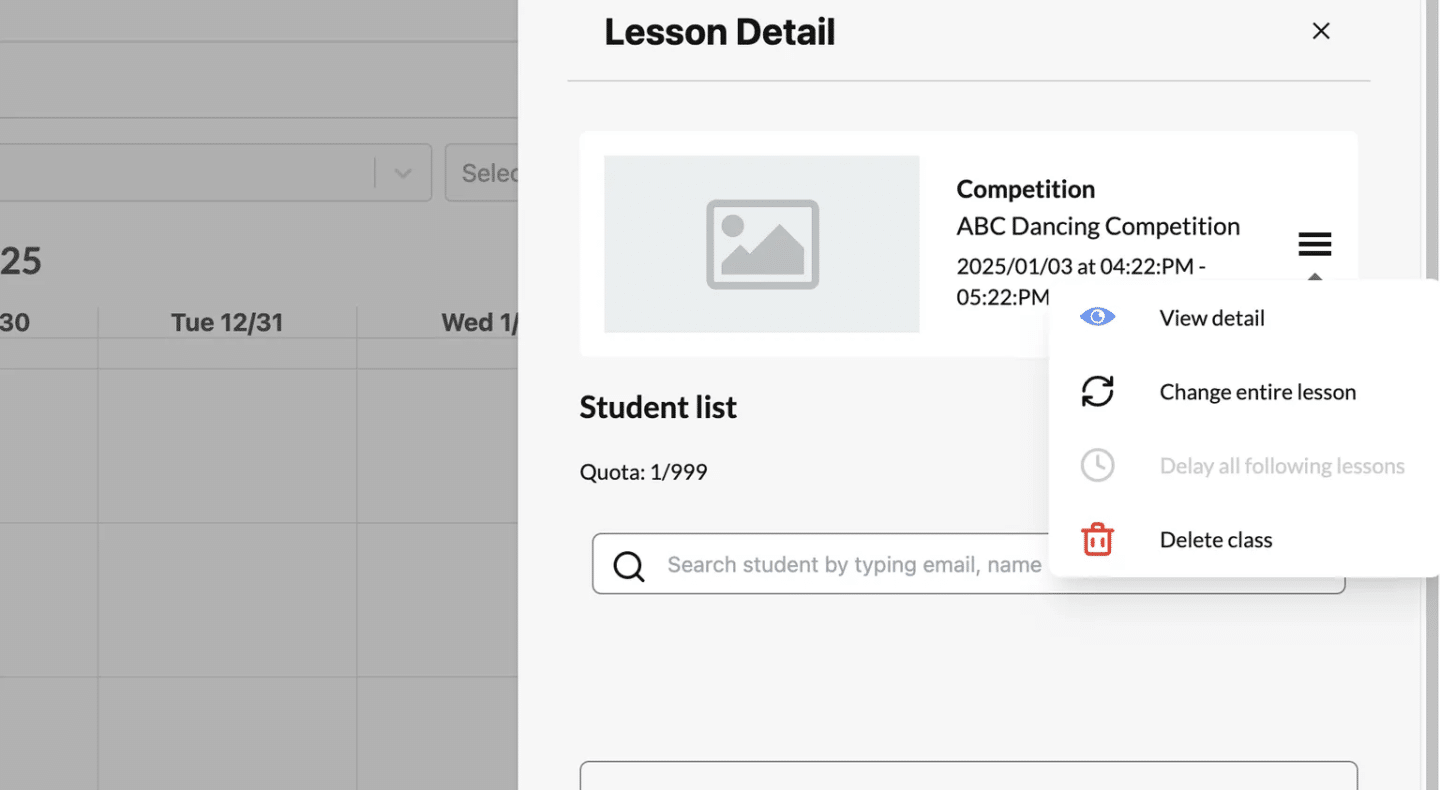Click the refresh arrows icon for changing lesson
Image resolution: width=1440 pixels, height=790 pixels.
(x=1097, y=391)
